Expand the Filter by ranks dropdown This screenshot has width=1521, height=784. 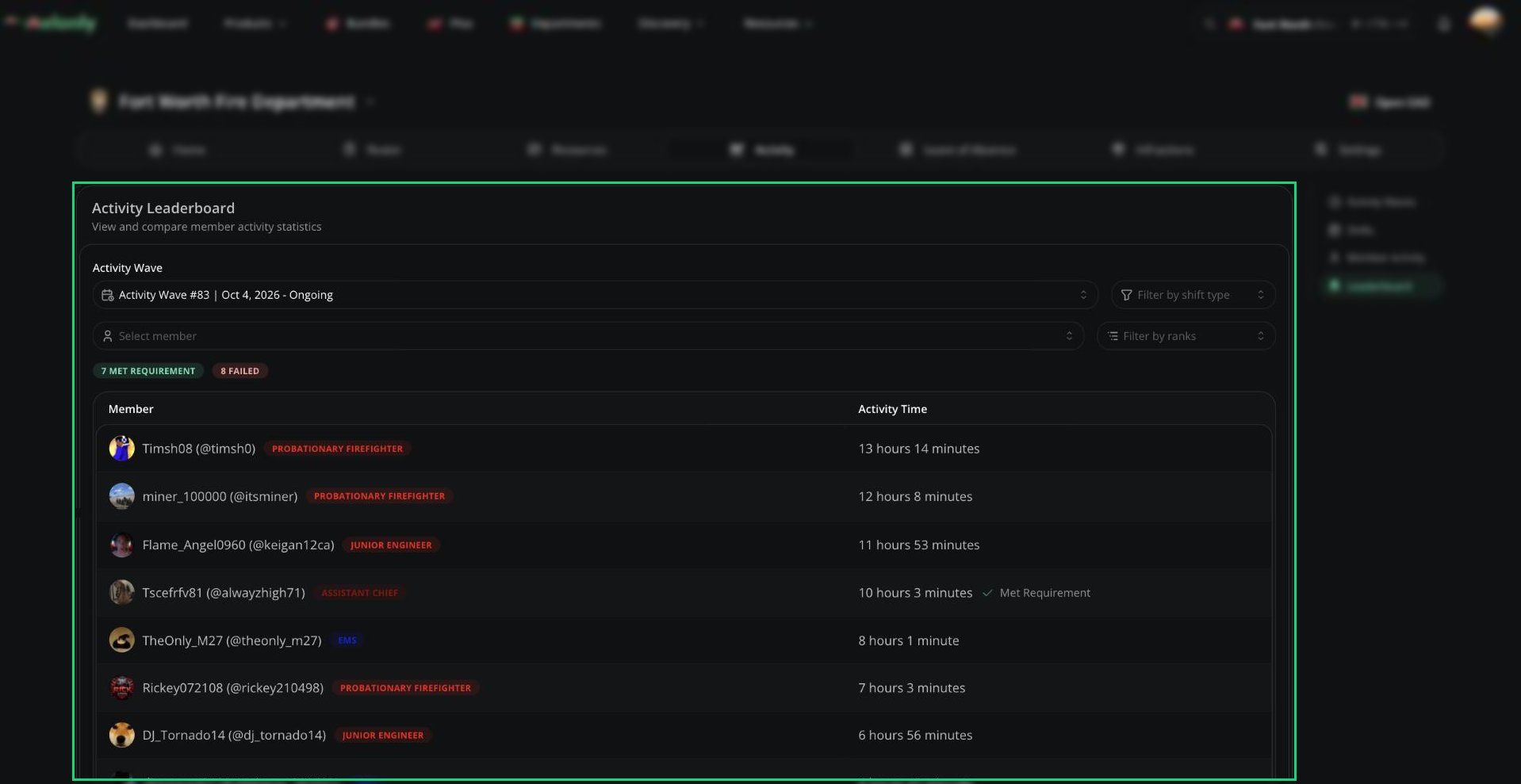pyautogui.click(x=1186, y=336)
